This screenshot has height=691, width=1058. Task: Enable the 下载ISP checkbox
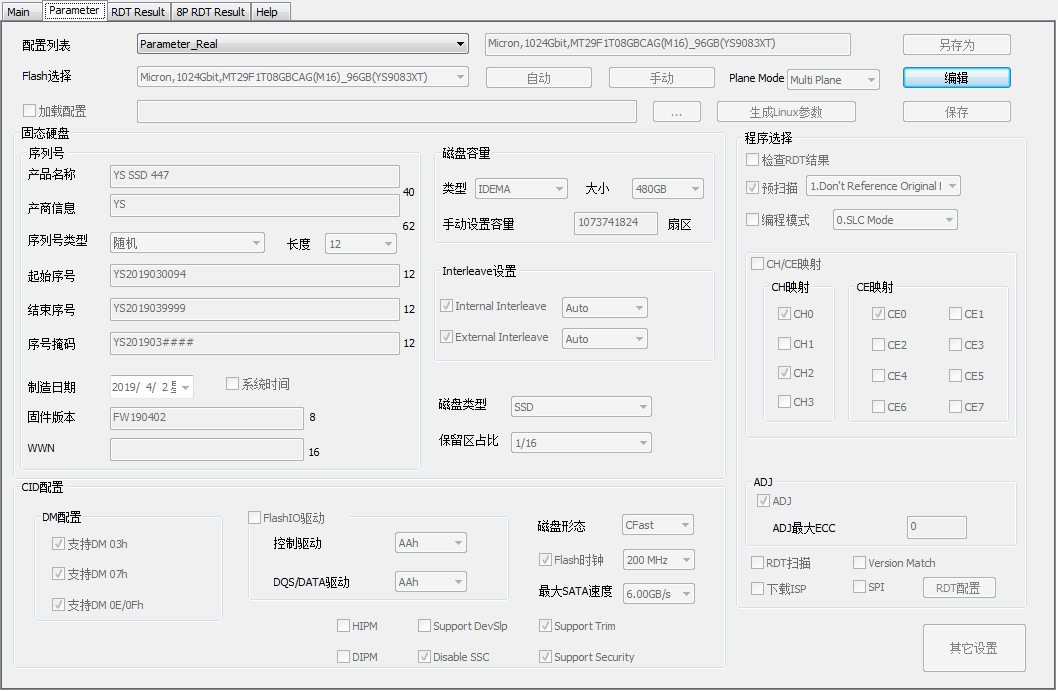coord(758,589)
